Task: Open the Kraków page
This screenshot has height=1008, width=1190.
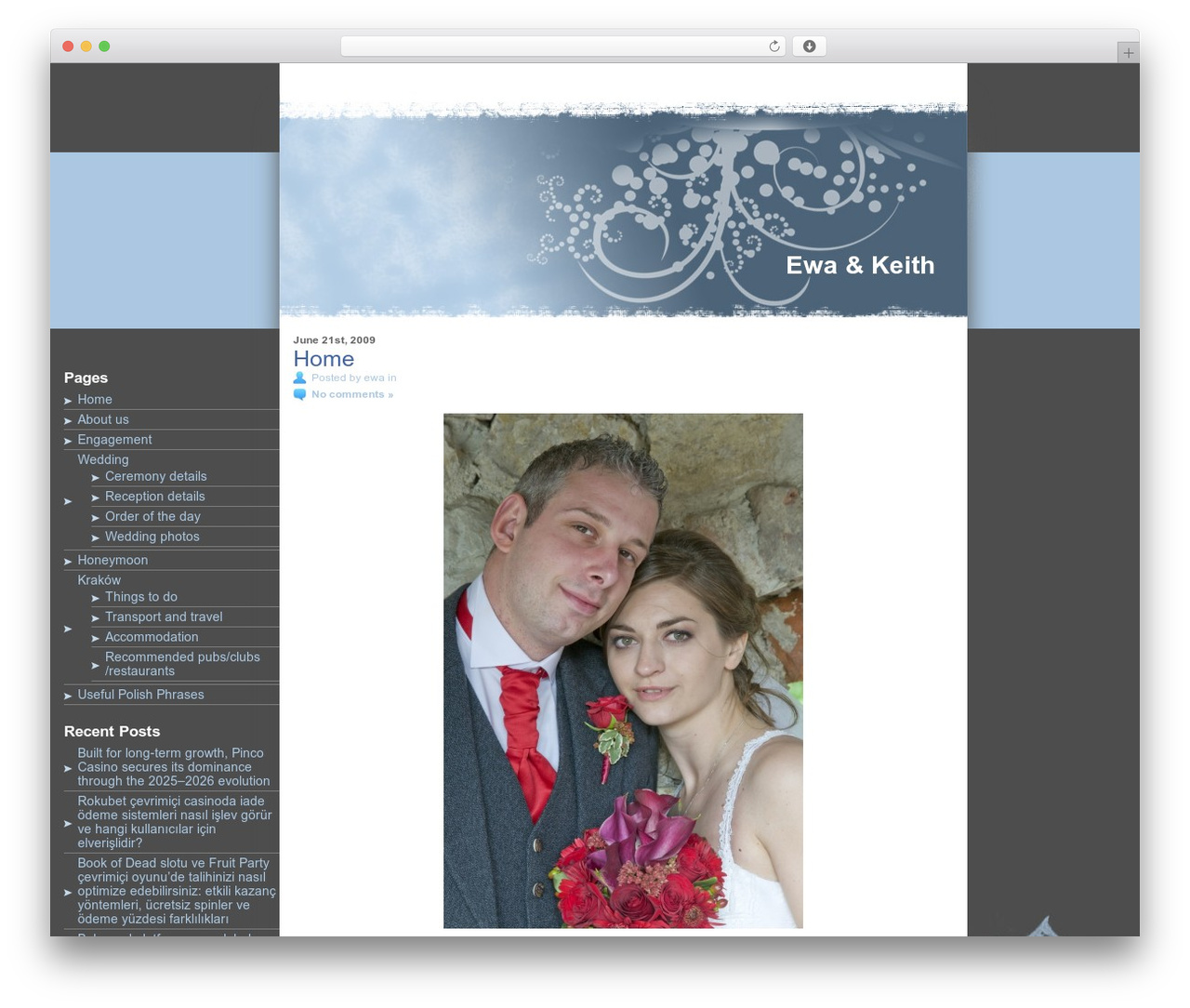Action: (x=99, y=580)
